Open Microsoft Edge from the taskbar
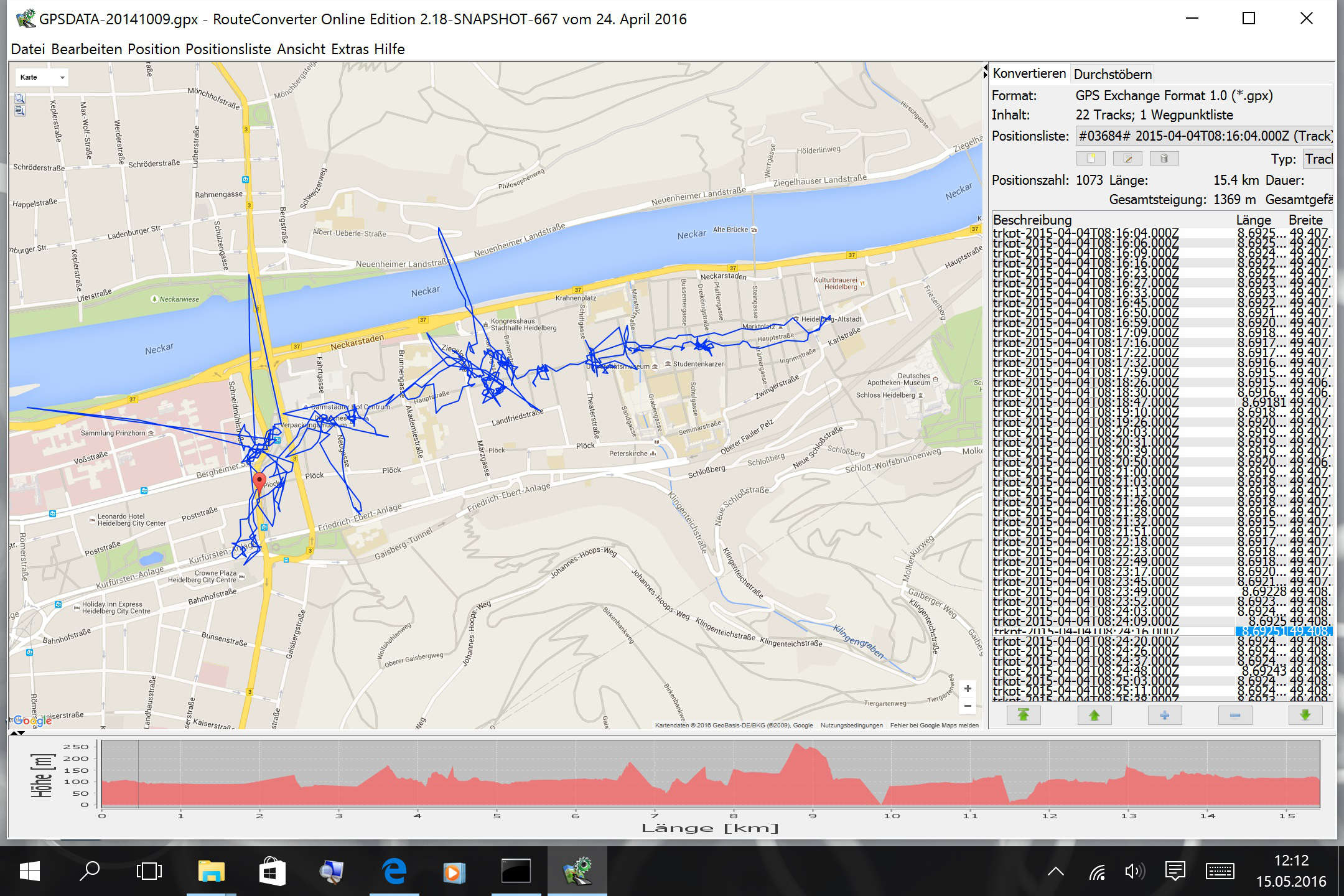1344x896 pixels. (x=394, y=871)
